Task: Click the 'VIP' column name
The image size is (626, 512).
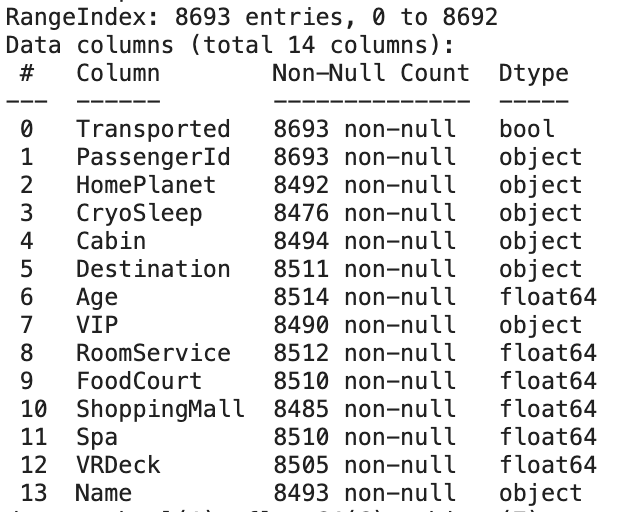Action: 96,325
